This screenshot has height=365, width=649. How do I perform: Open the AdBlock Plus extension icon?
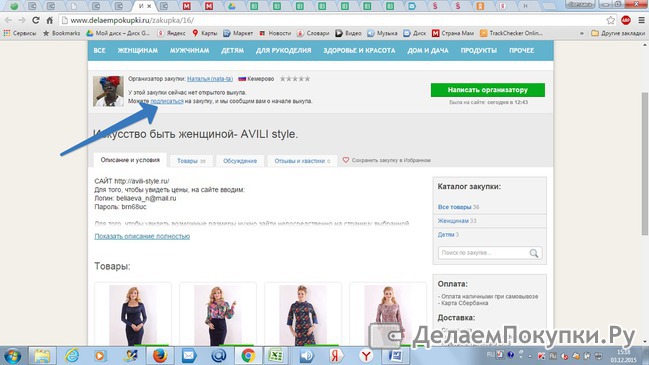(626, 20)
